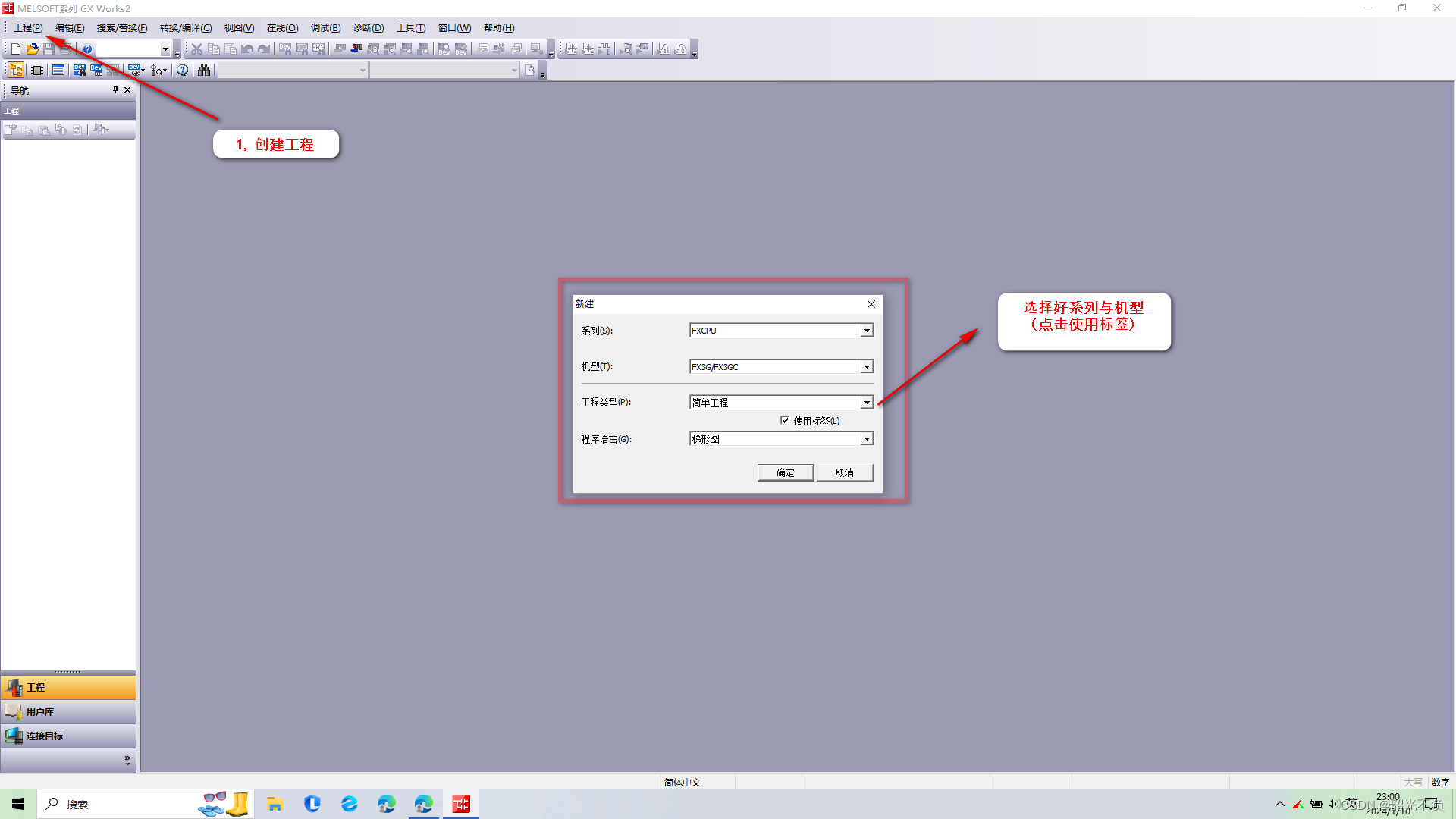This screenshot has height=819, width=1456.
Task: Open the 在线(O) menu
Action: pos(282,28)
